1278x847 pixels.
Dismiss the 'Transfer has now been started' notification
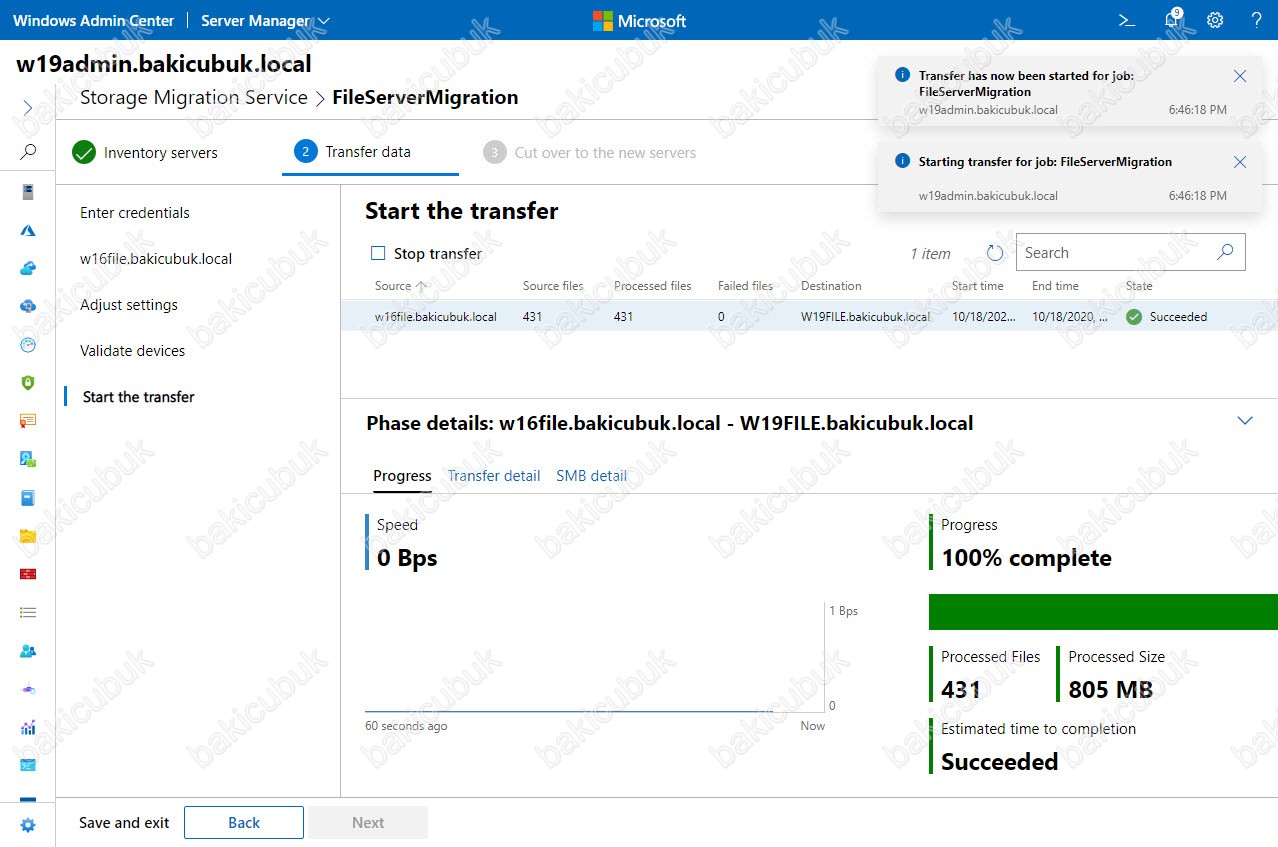1240,76
